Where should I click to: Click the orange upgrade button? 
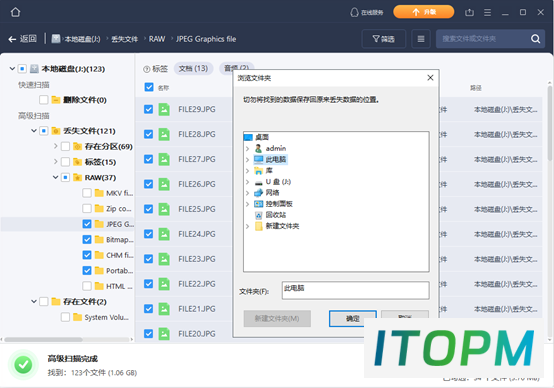pos(424,12)
